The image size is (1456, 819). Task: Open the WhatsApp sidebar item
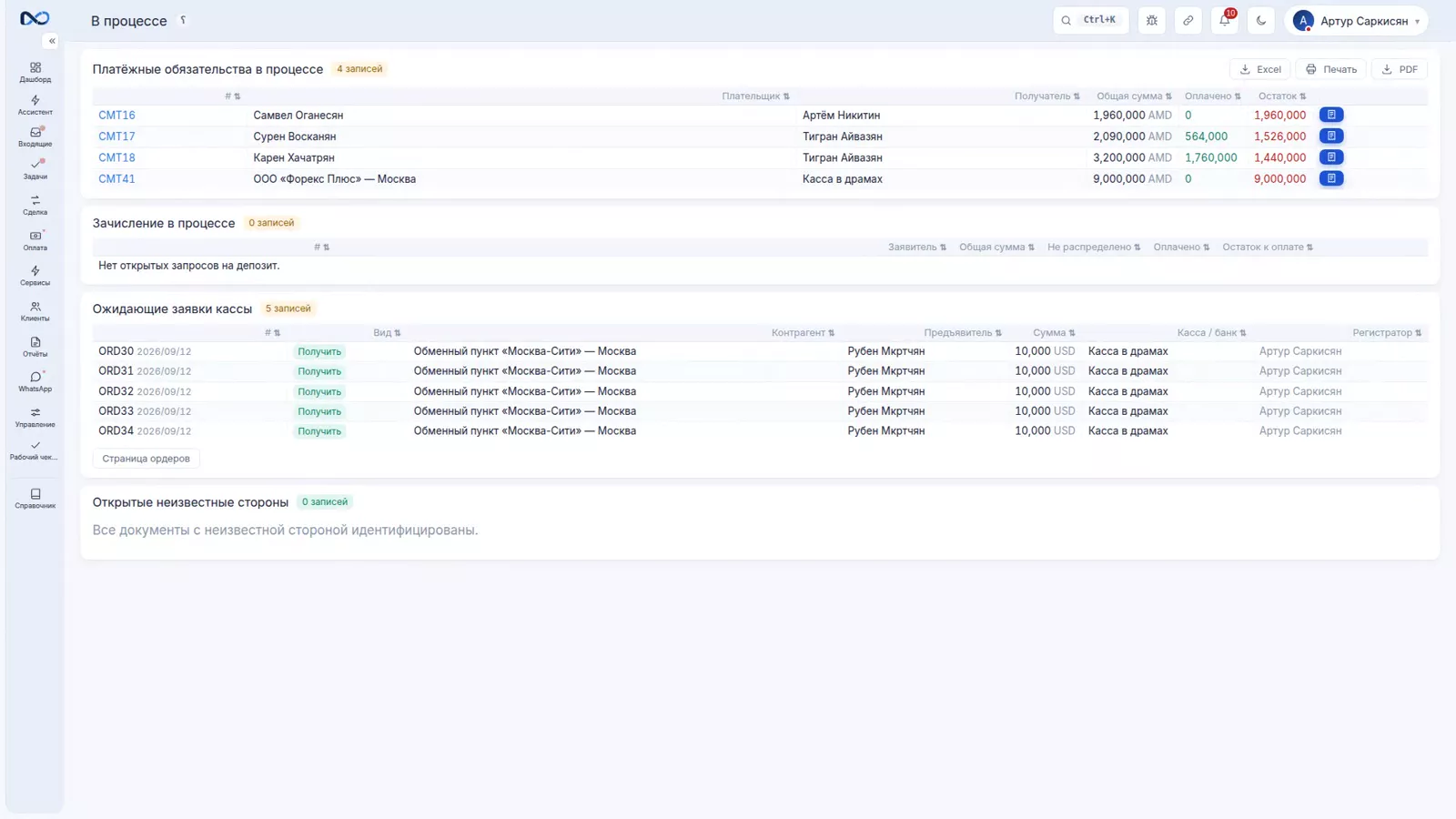[35, 382]
